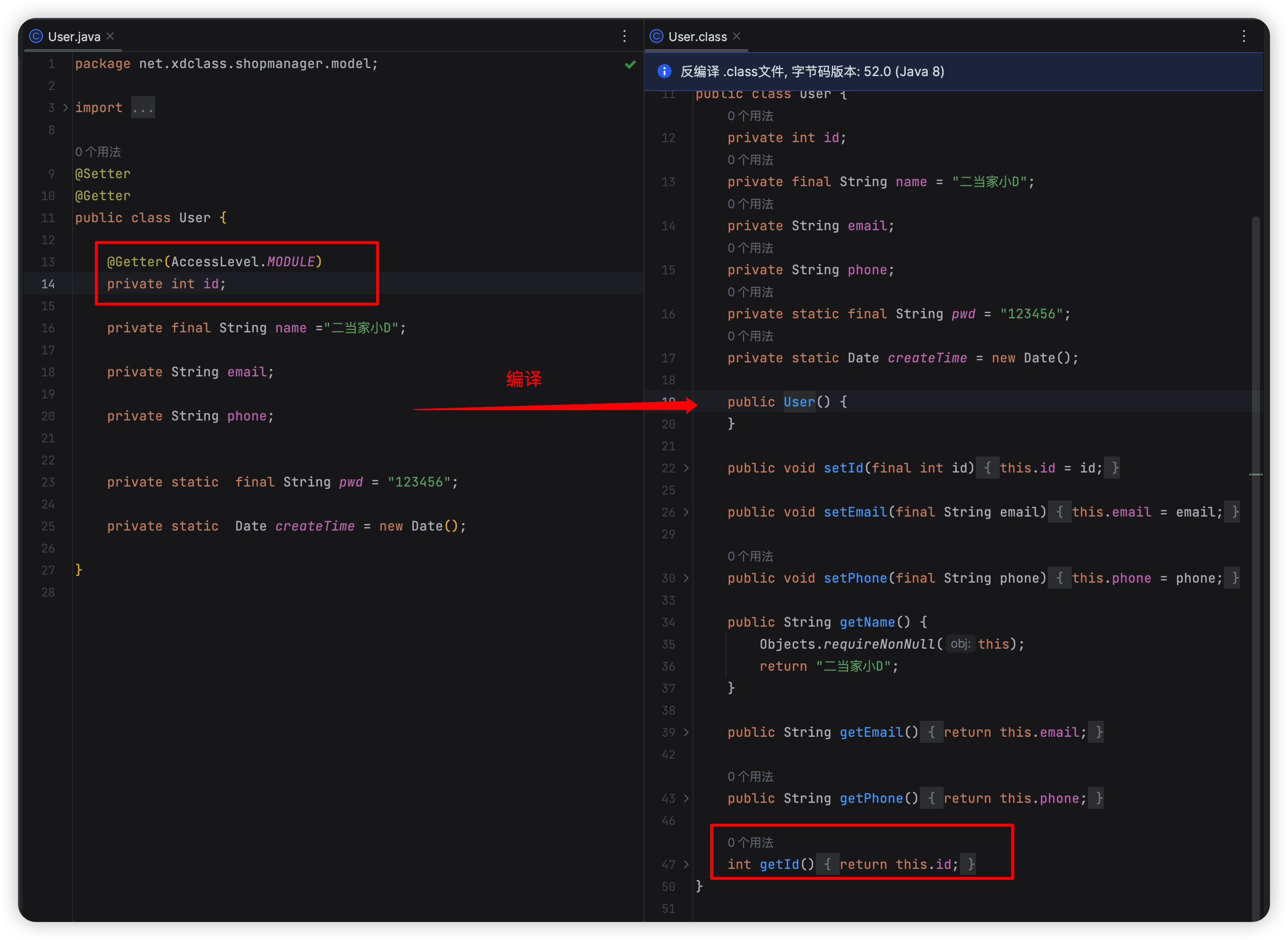This screenshot has width=1288, height=940.
Task: Click green checkmark inspection status icon
Action: 630,64
